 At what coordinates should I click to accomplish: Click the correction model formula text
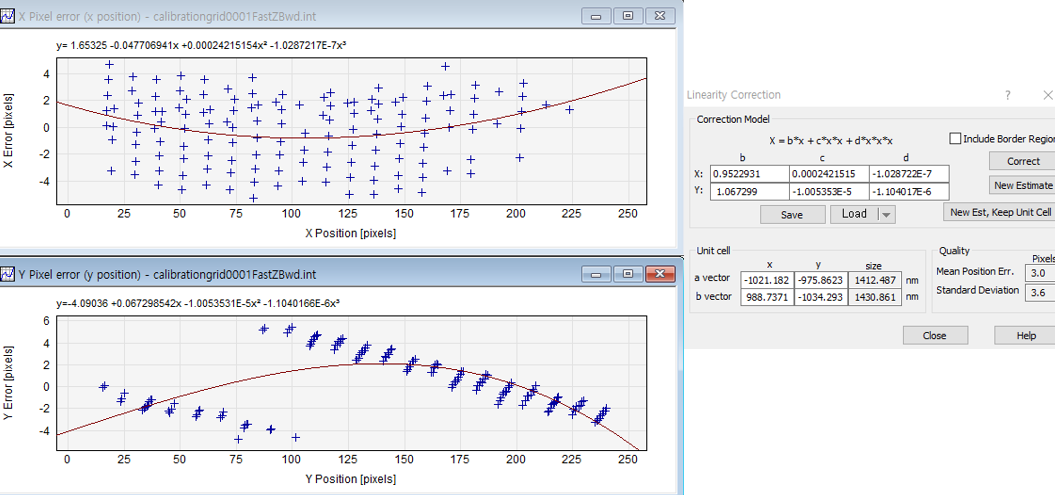(x=831, y=141)
